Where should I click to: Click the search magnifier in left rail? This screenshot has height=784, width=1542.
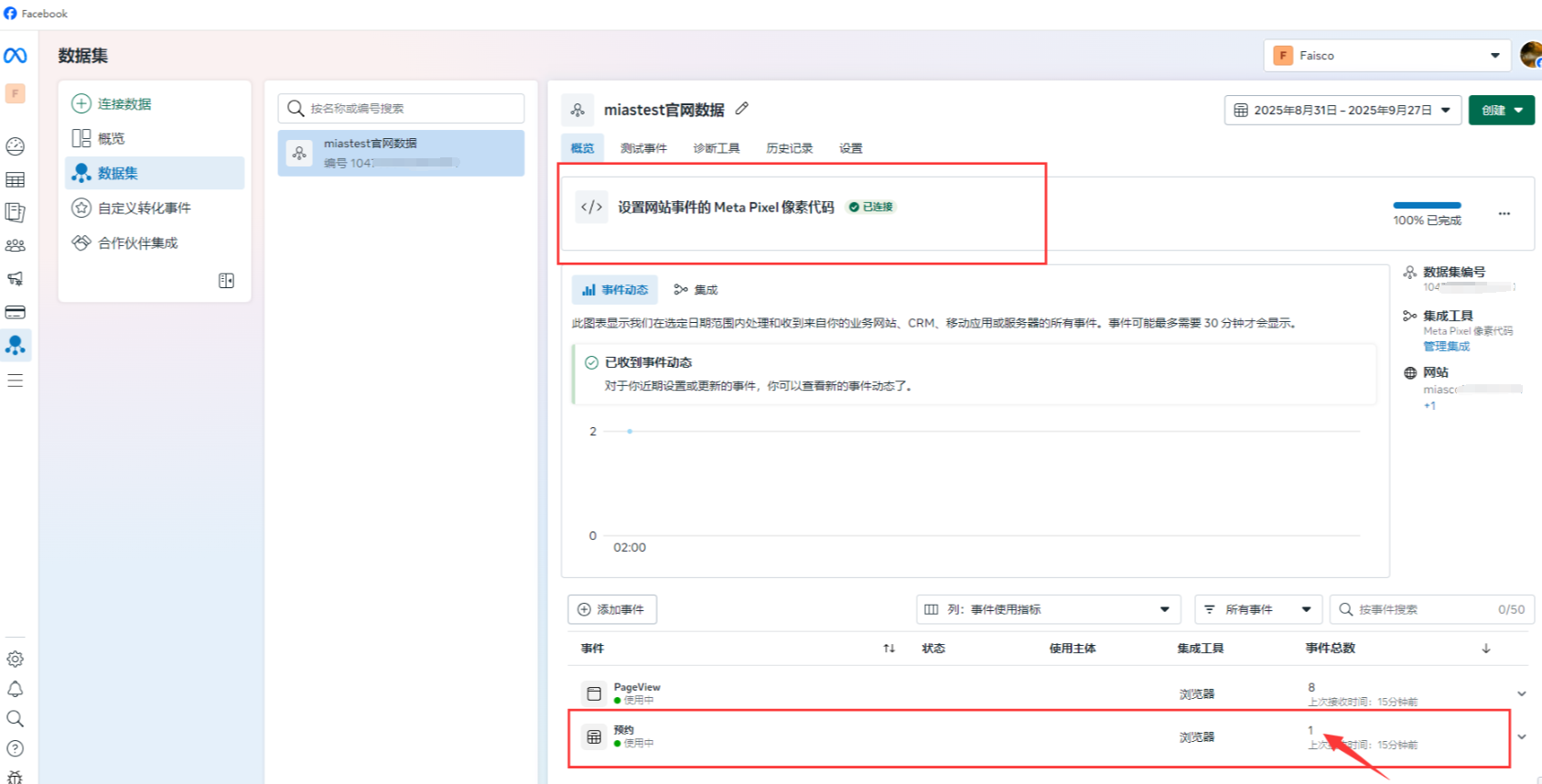click(x=16, y=719)
